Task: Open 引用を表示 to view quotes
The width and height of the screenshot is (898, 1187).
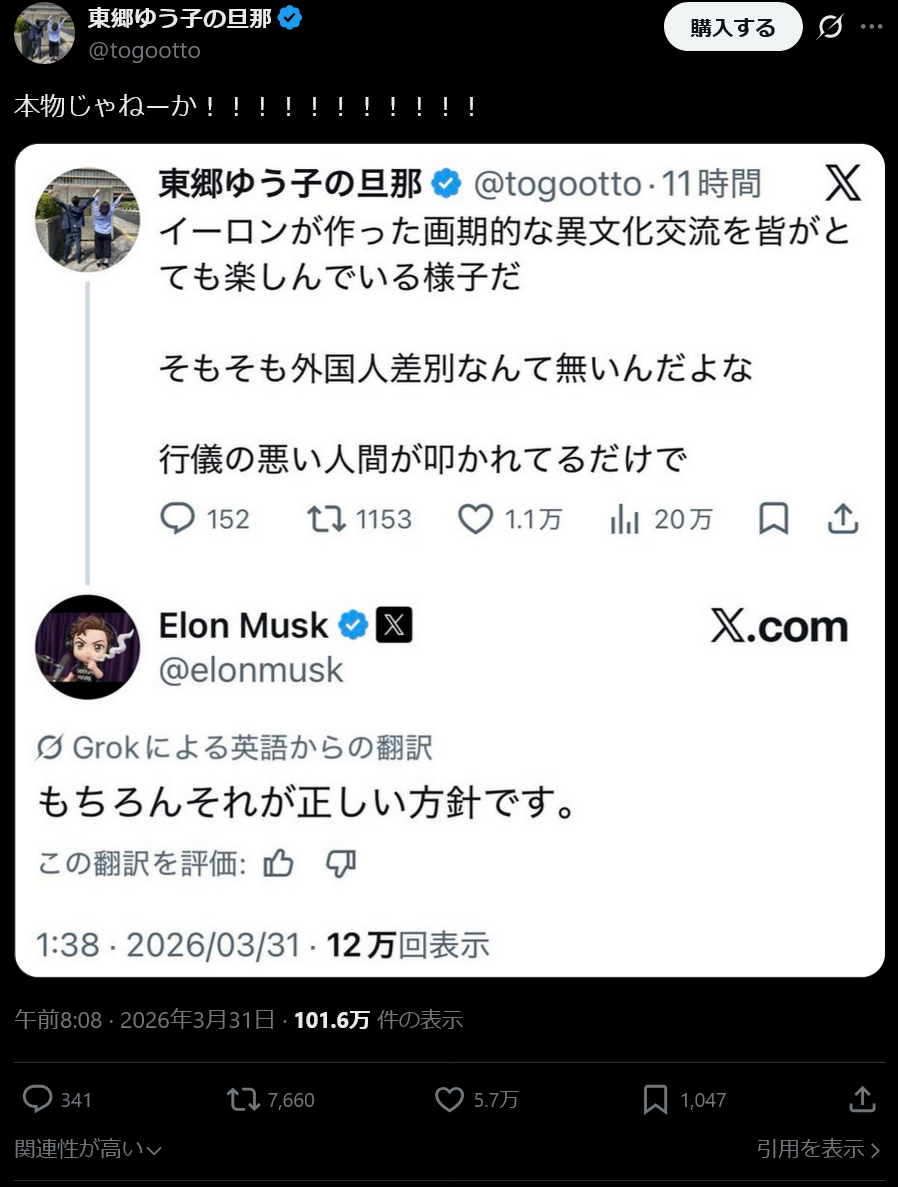Action: point(818,1149)
